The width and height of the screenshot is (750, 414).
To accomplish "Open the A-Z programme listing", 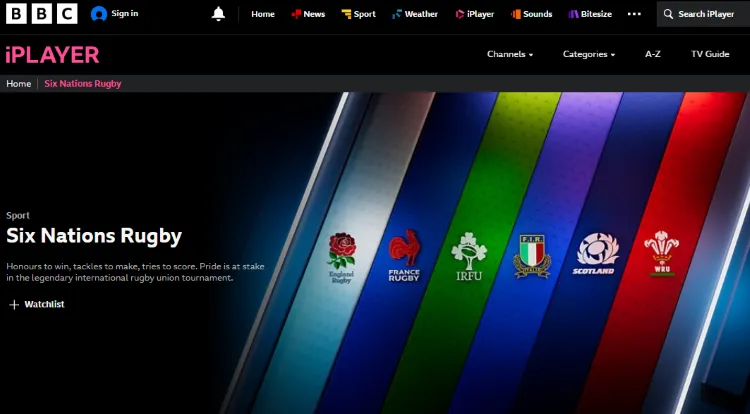I will pyautogui.click(x=652, y=54).
